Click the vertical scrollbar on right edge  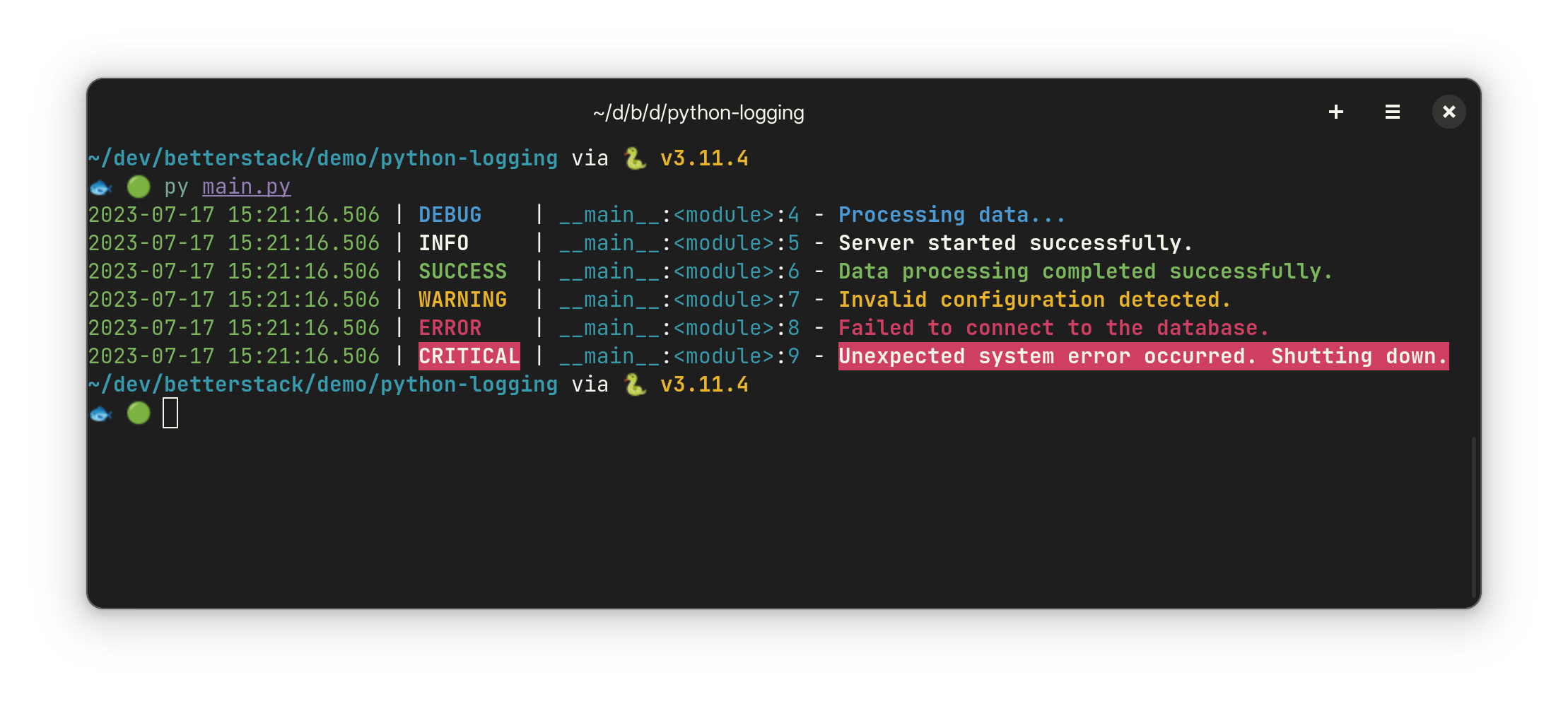(x=1473, y=516)
